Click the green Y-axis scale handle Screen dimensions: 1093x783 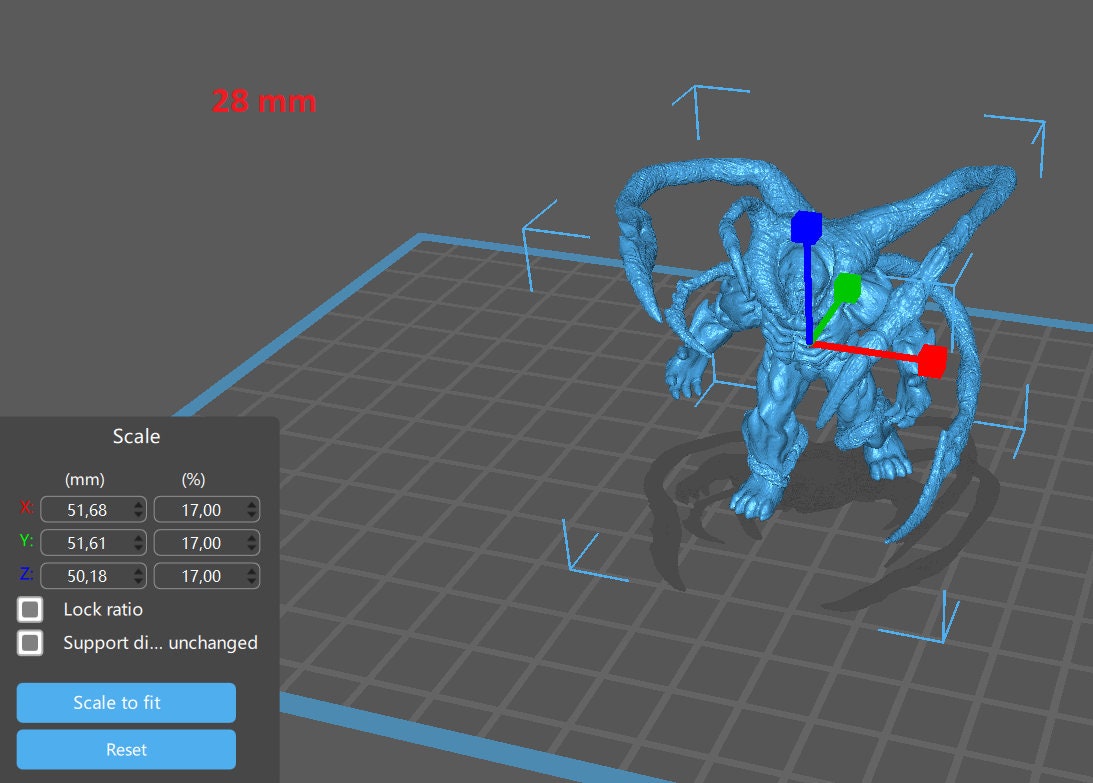pyautogui.click(x=847, y=289)
